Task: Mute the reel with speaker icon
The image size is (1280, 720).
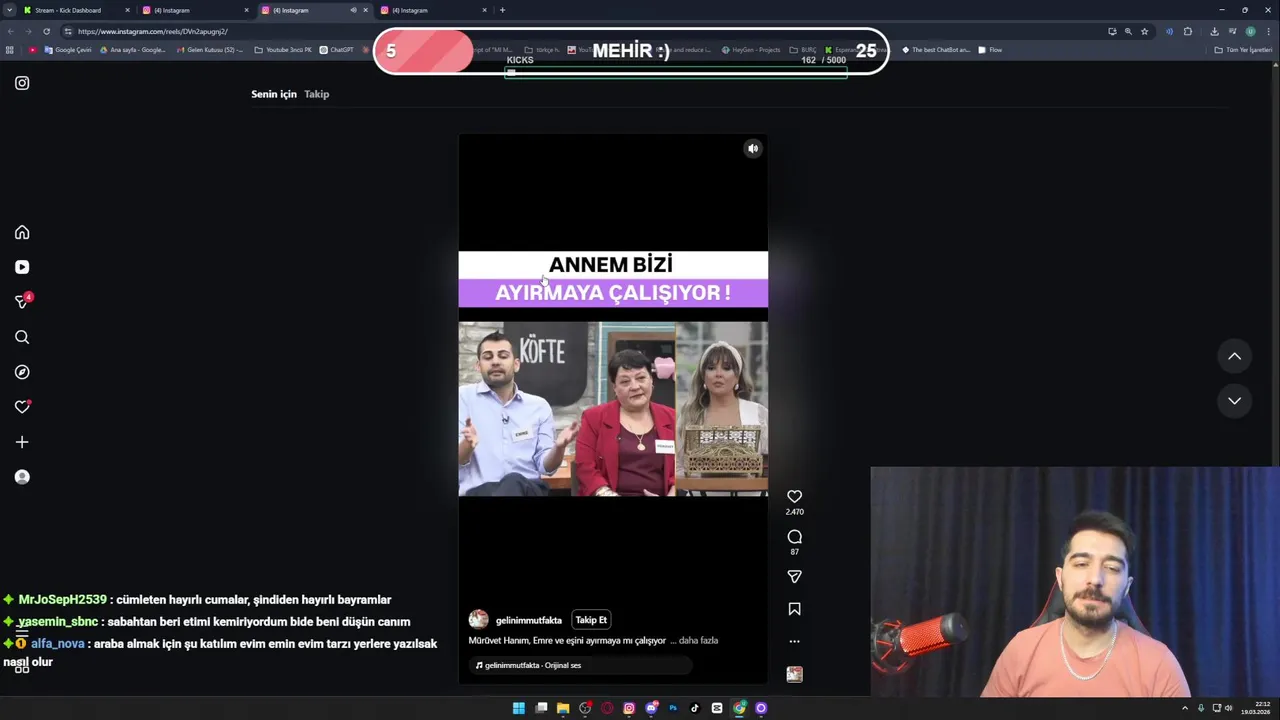Action: pyautogui.click(x=753, y=149)
